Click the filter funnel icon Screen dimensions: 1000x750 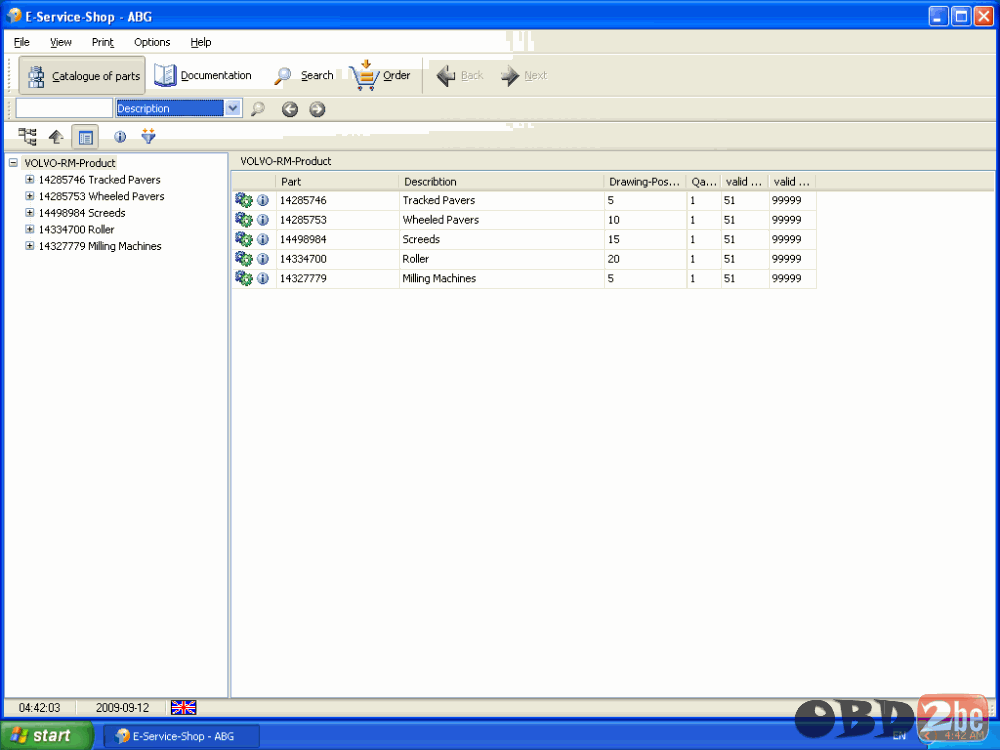point(149,136)
